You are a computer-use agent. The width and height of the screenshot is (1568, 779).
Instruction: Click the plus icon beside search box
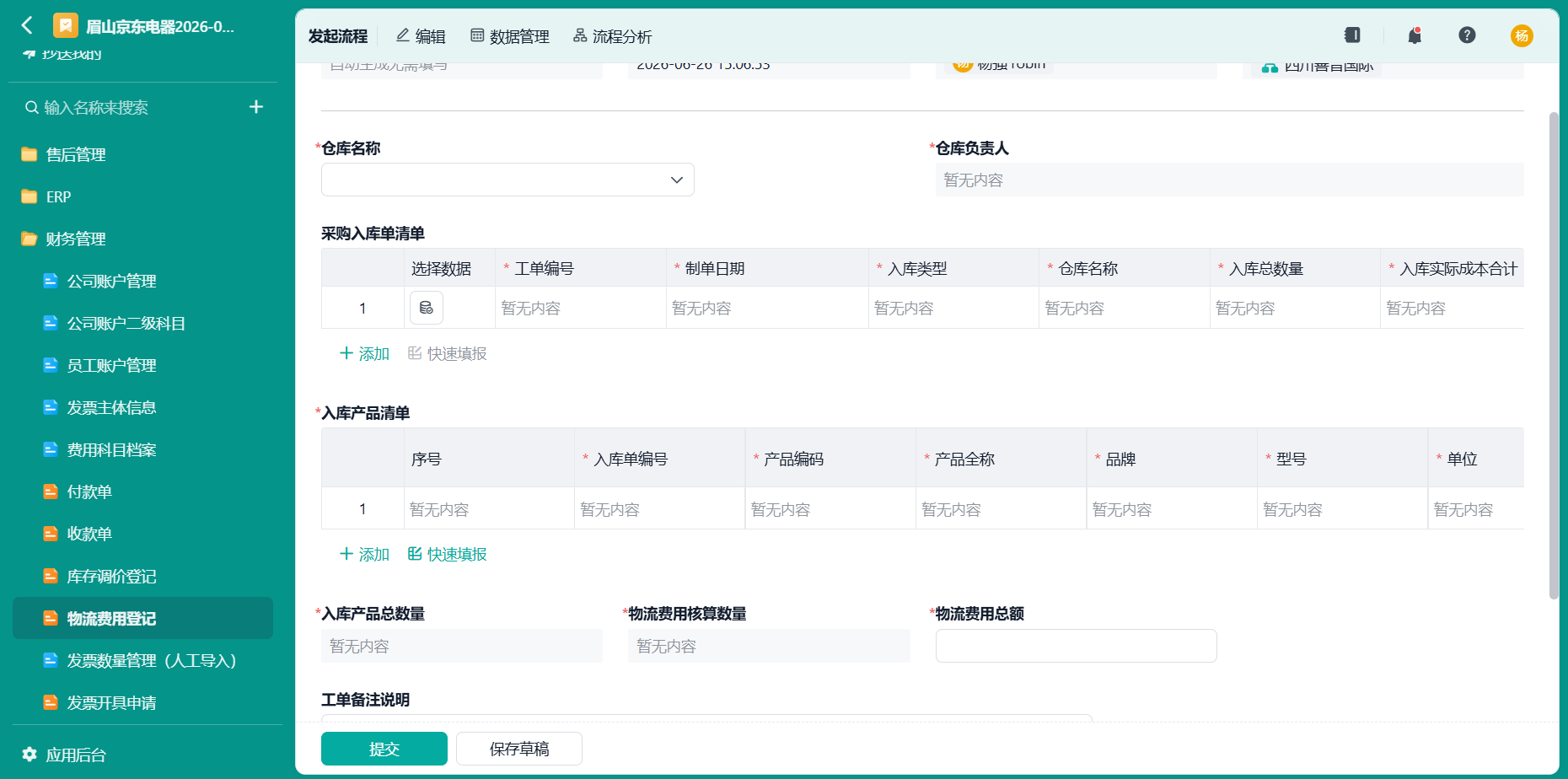click(x=256, y=107)
